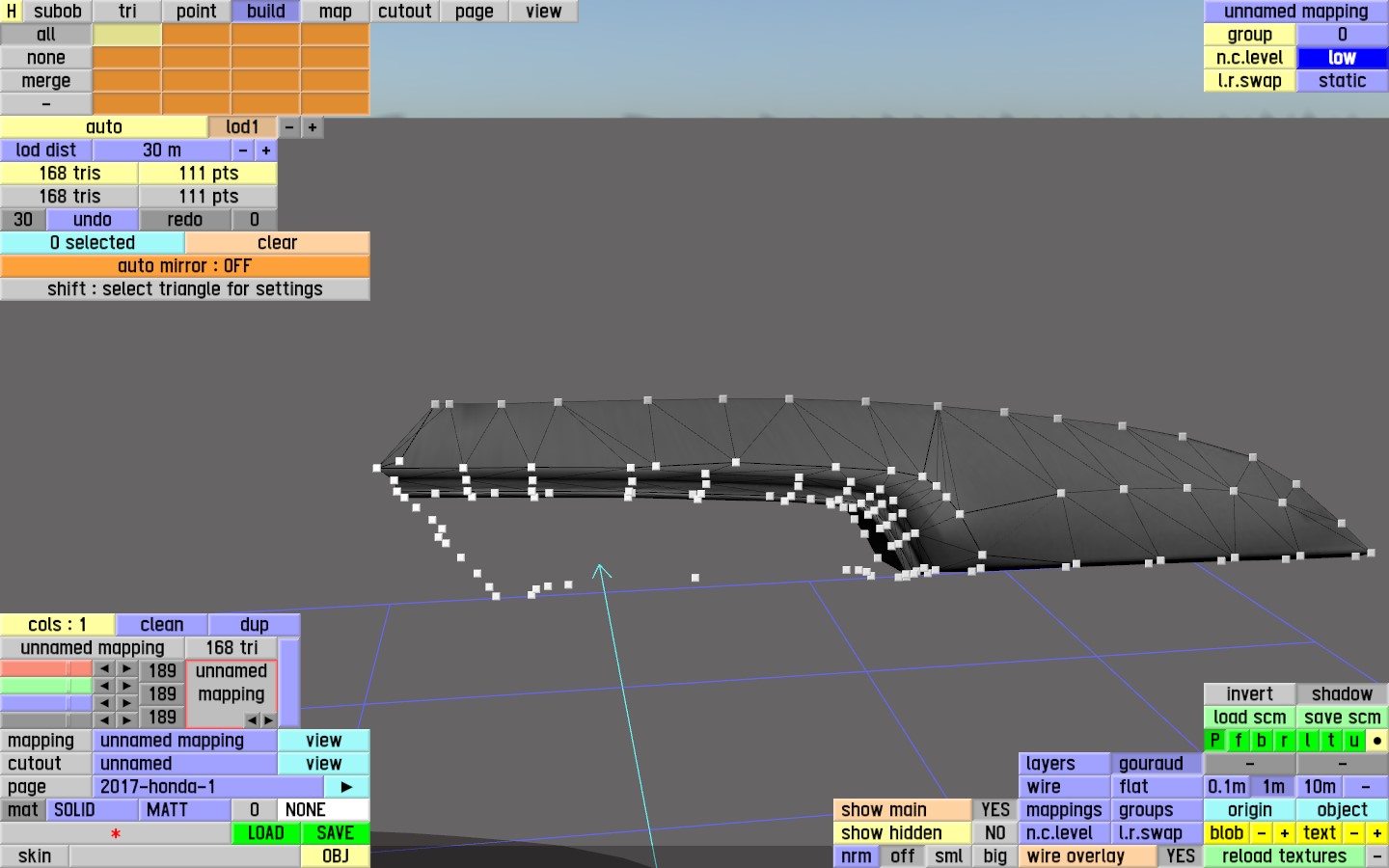This screenshot has height=868, width=1389.
Task: Select the green u view button
Action: [1354, 741]
